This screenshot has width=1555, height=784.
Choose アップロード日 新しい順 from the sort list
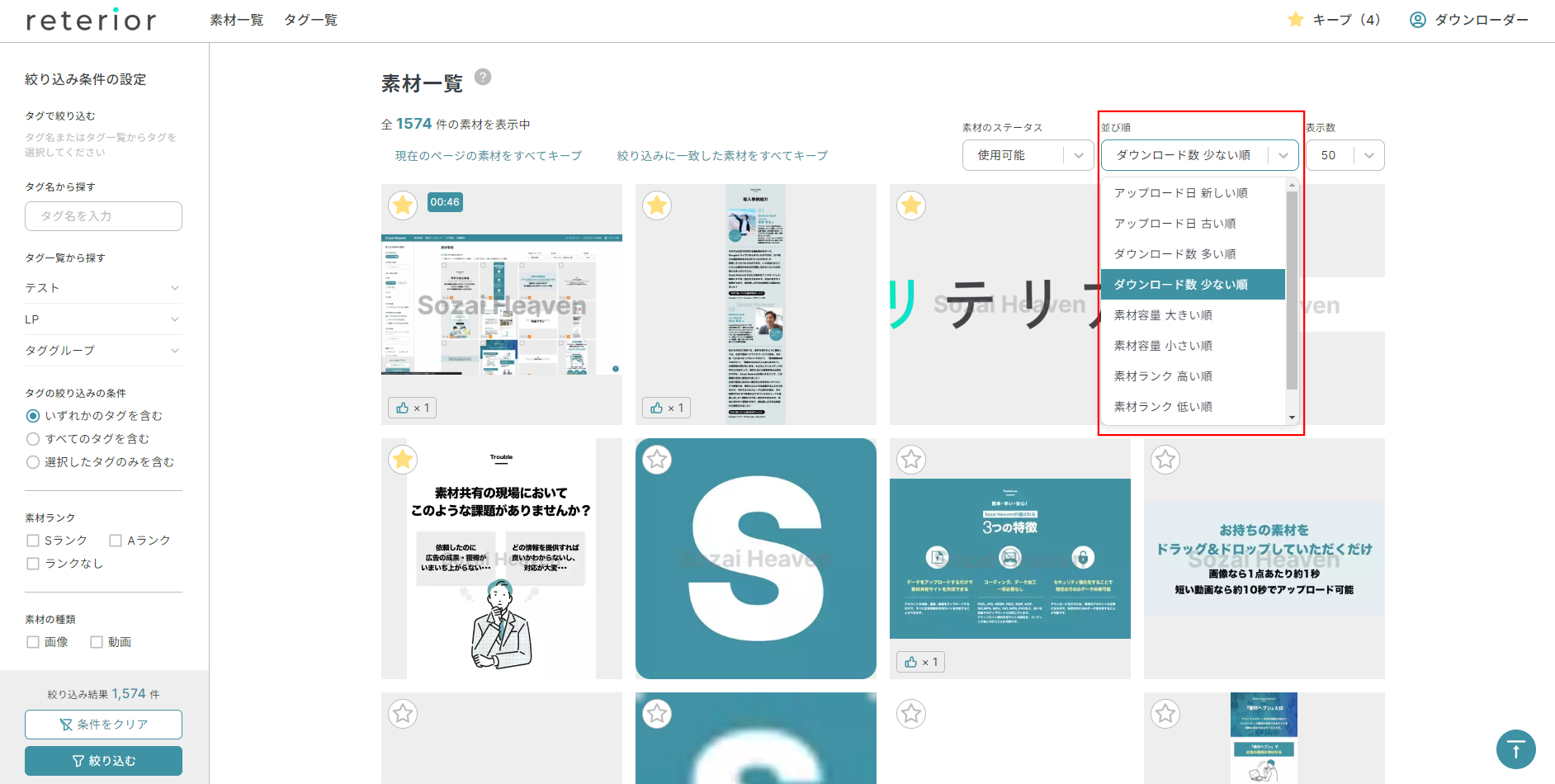[x=1193, y=193]
